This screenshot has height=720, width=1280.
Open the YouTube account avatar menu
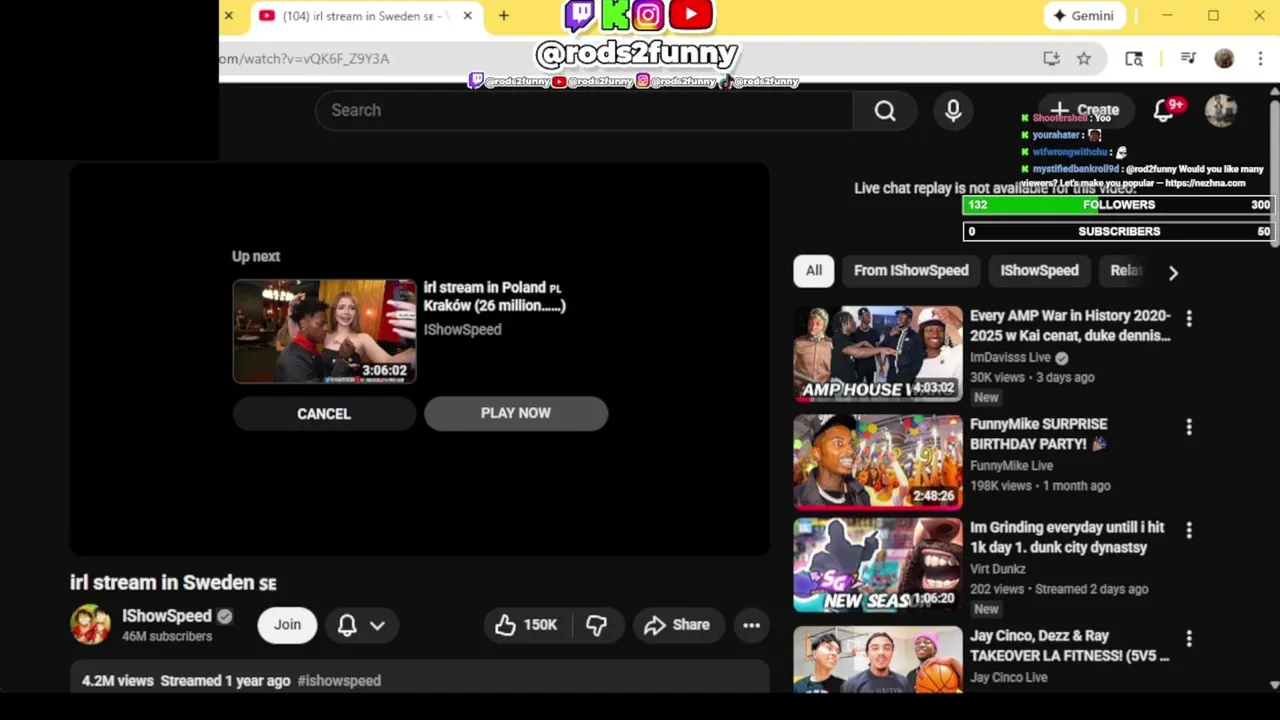coord(1221,110)
